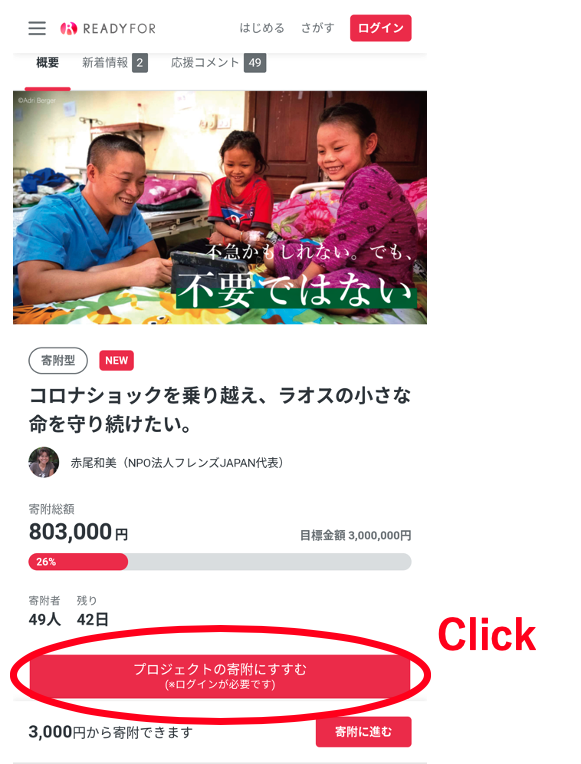Open the project hero photo
The width and height of the screenshot is (581, 764).
coord(220,207)
